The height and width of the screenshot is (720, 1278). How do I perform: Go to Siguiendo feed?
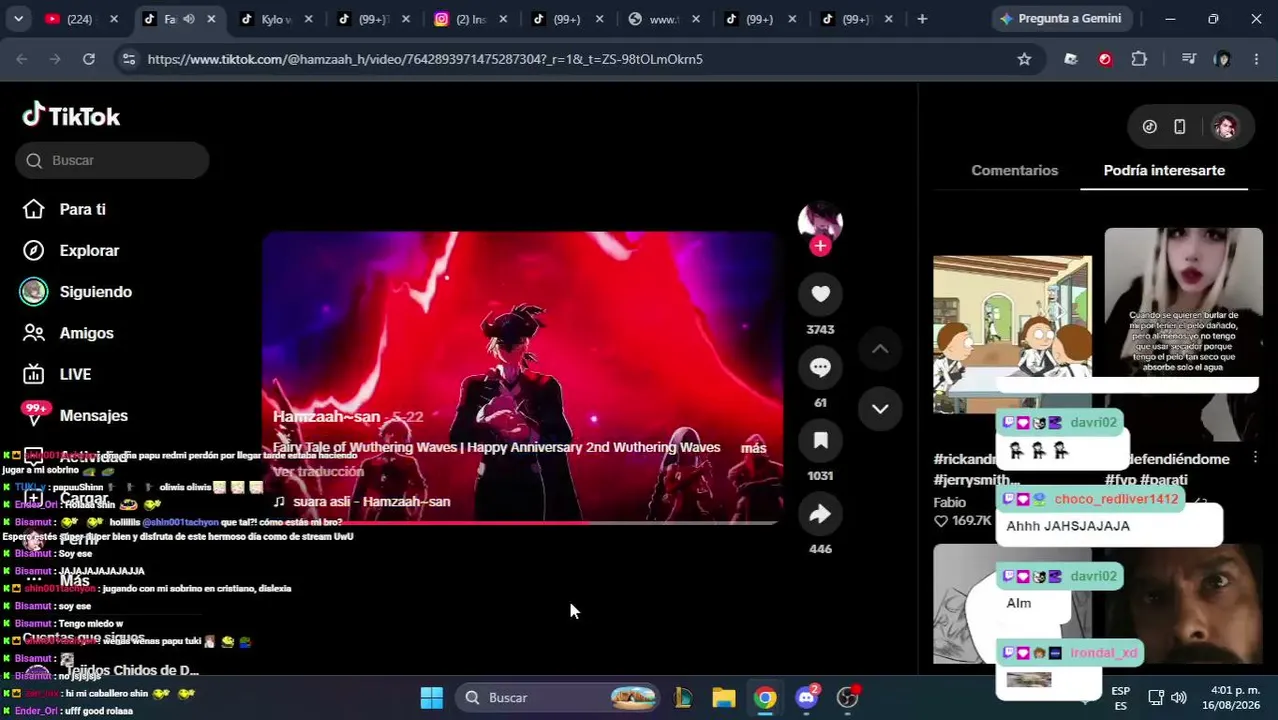click(x=77, y=292)
